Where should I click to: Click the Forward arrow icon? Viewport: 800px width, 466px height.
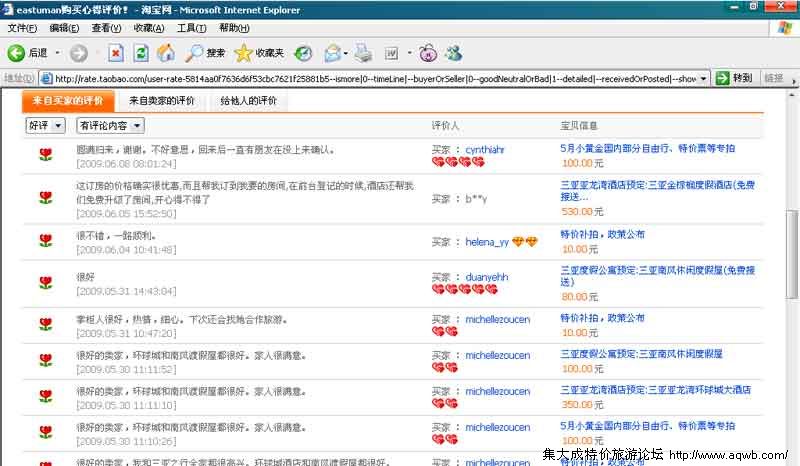pos(79,53)
